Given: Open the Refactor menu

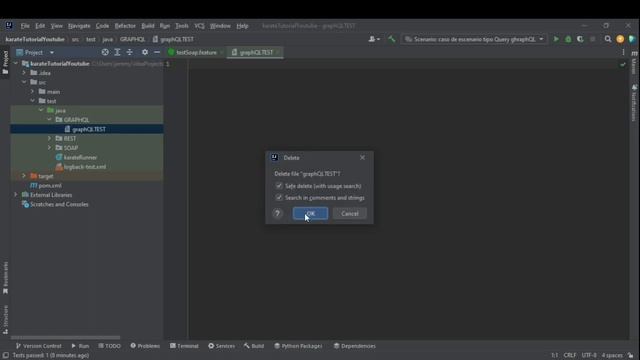Looking at the screenshot, I should tap(125, 26).
